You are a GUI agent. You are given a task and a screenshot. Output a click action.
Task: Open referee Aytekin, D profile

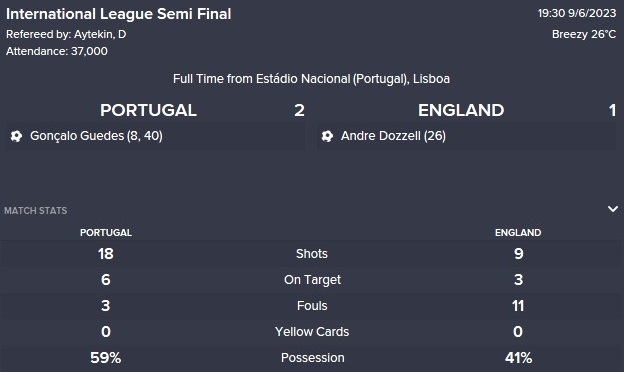coord(100,35)
